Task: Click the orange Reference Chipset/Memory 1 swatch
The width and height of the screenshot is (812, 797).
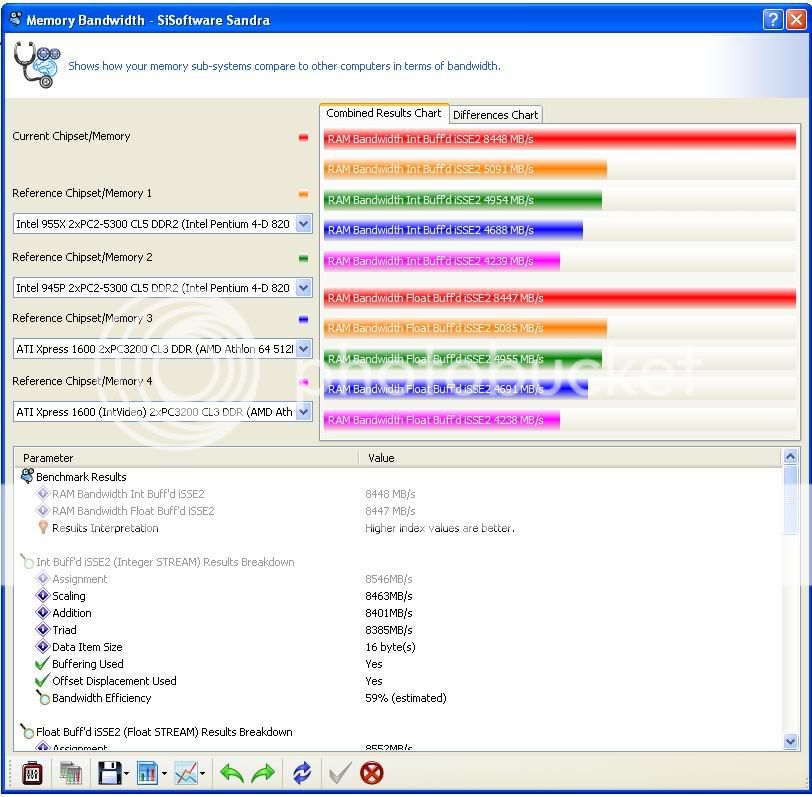Action: click(303, 194)
